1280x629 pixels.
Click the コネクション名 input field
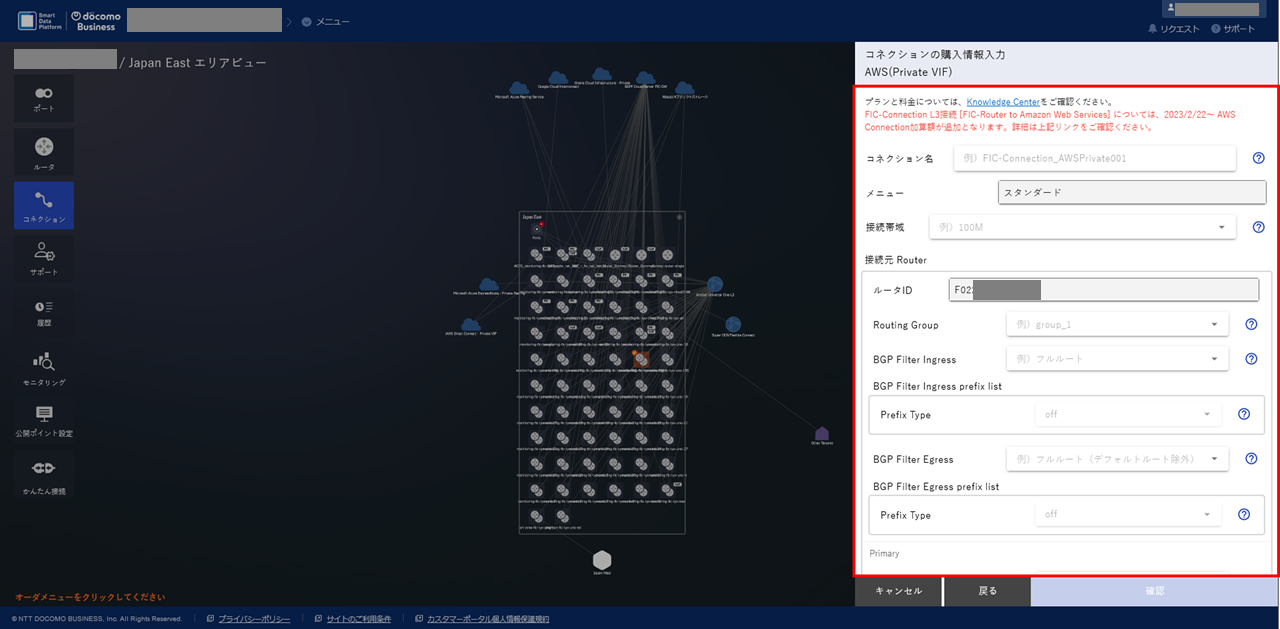point(1095,157)
